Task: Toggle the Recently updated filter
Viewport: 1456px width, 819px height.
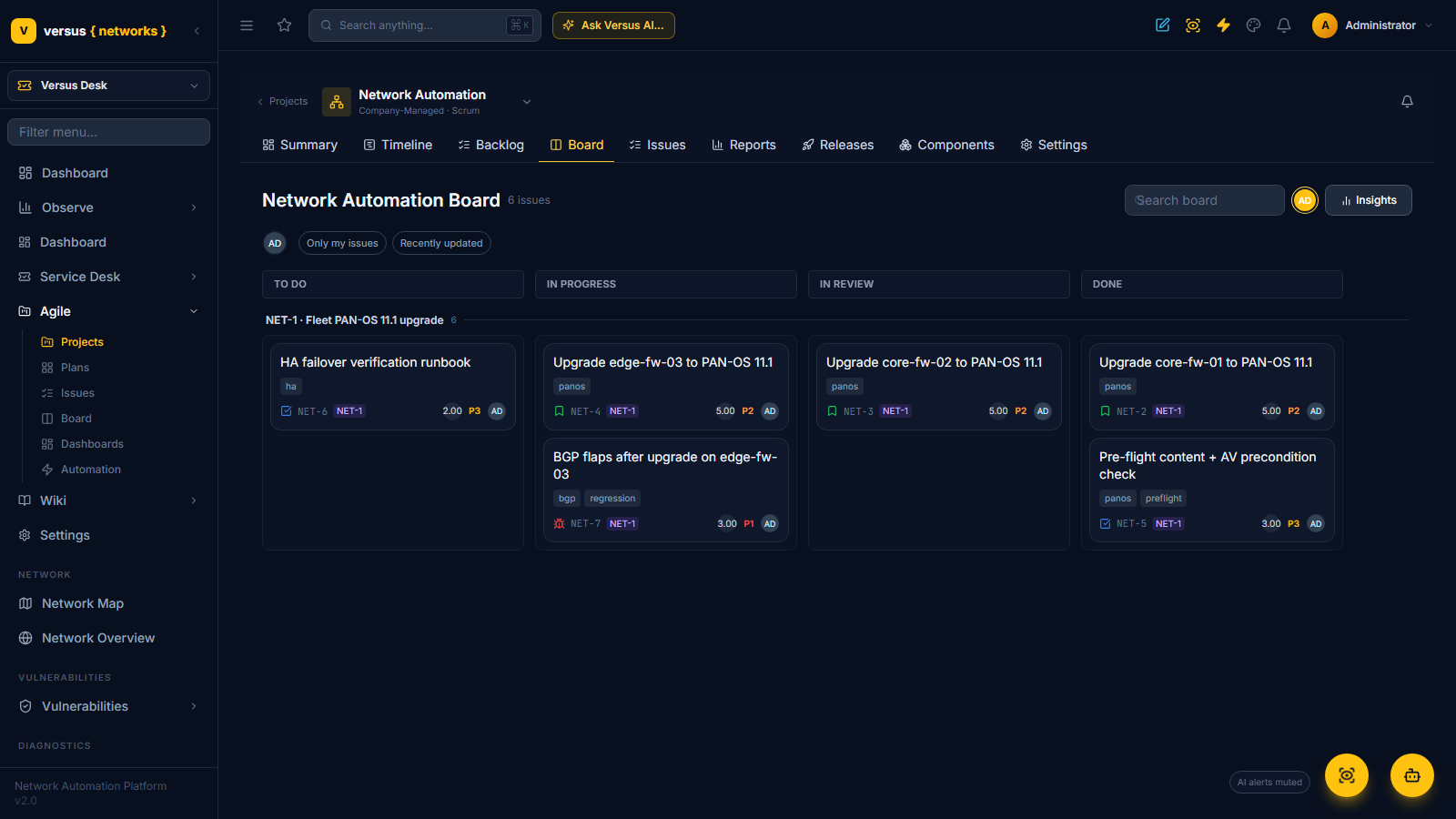Action: 441,243
